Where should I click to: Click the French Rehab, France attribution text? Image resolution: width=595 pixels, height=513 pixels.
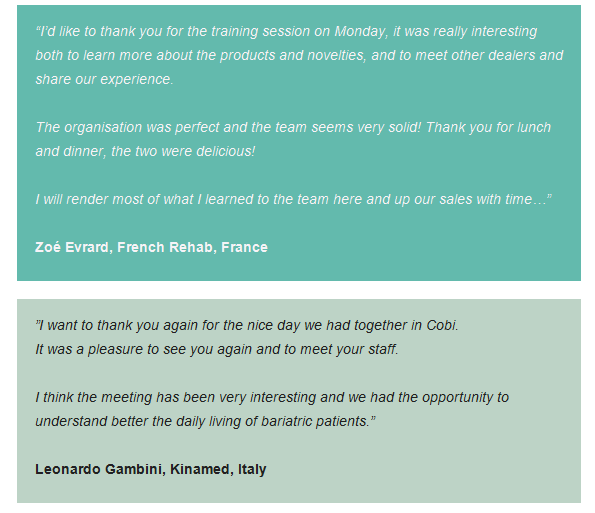pos(192,247)
